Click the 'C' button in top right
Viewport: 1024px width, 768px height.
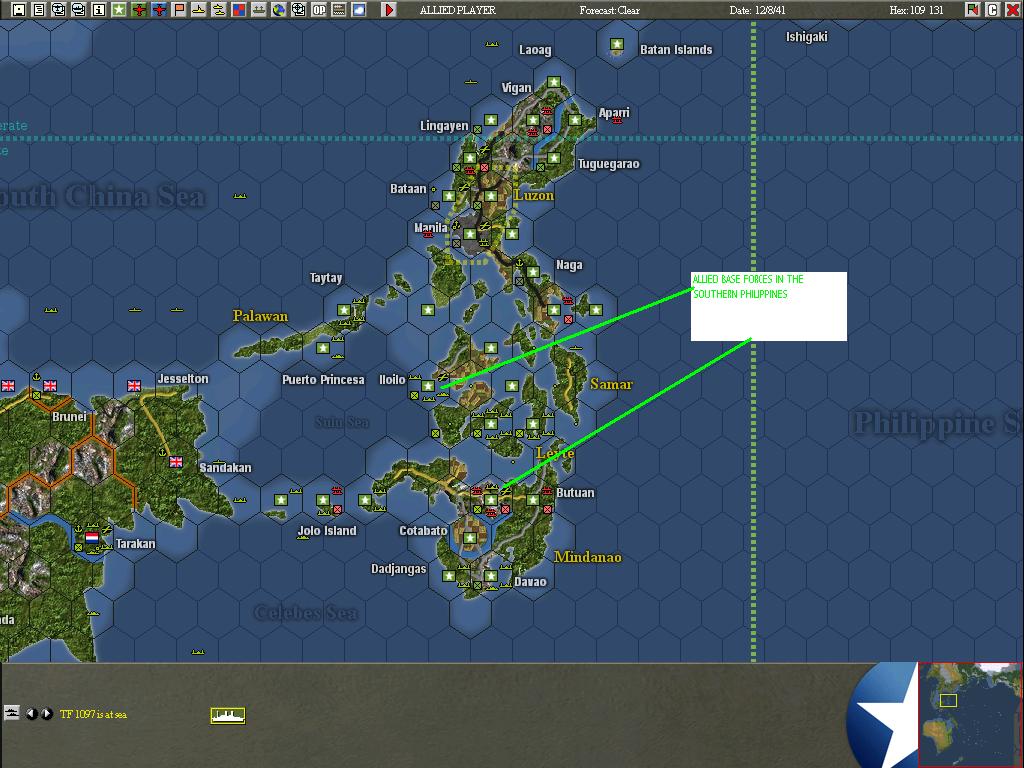993,10
